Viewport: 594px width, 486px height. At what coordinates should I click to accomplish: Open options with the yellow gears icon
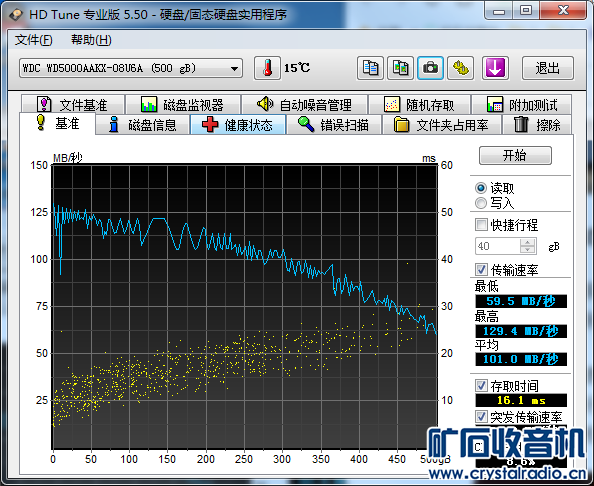460,68
